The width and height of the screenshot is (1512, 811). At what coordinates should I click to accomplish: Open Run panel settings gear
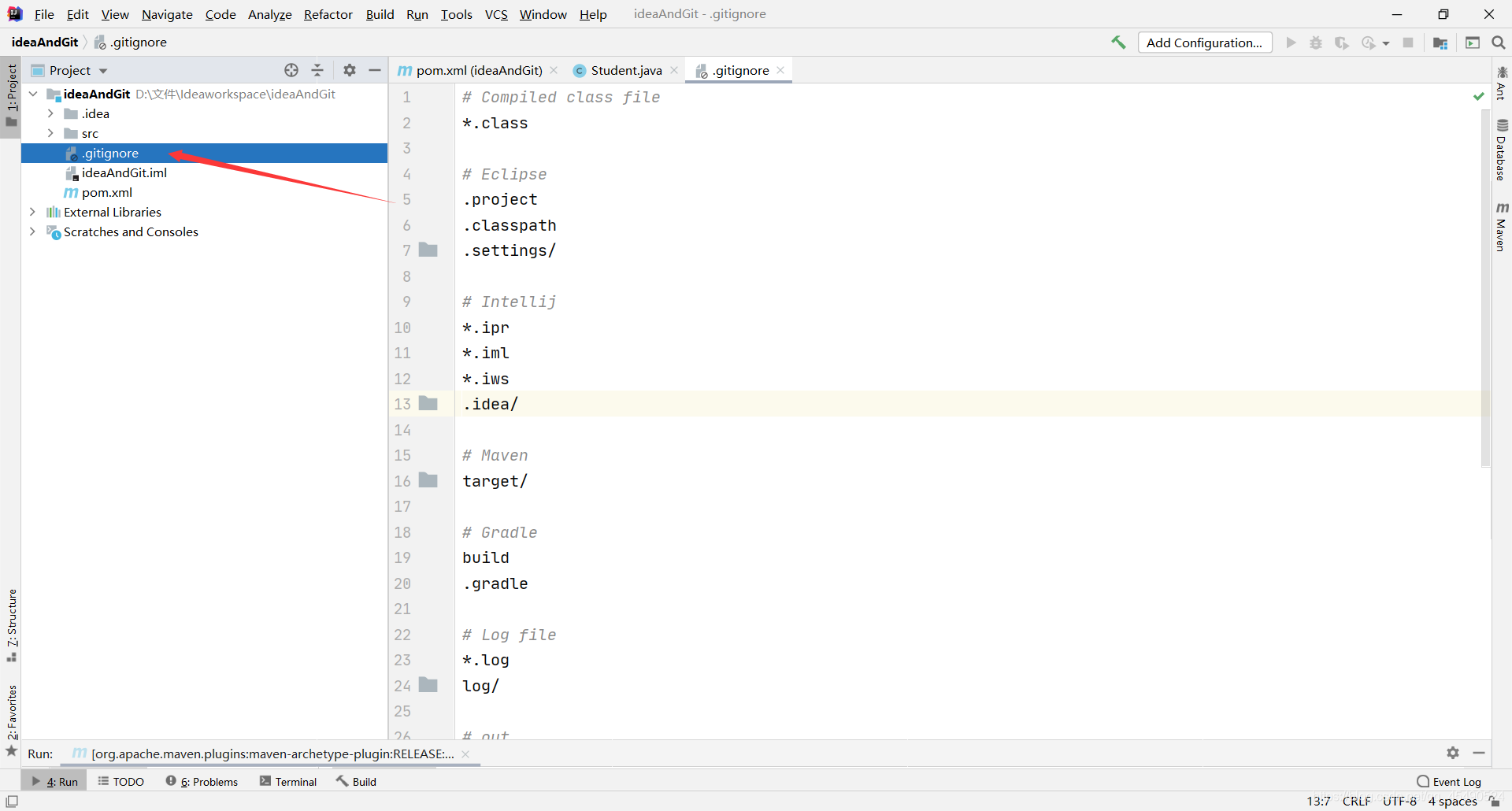click(1453, 753)
